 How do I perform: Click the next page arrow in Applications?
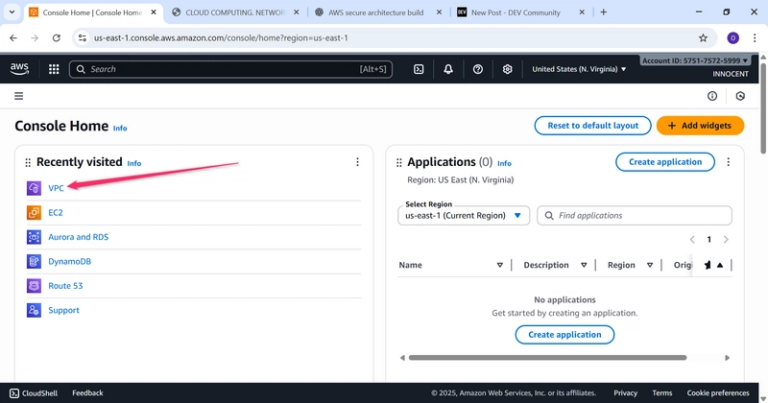(726, 239)
